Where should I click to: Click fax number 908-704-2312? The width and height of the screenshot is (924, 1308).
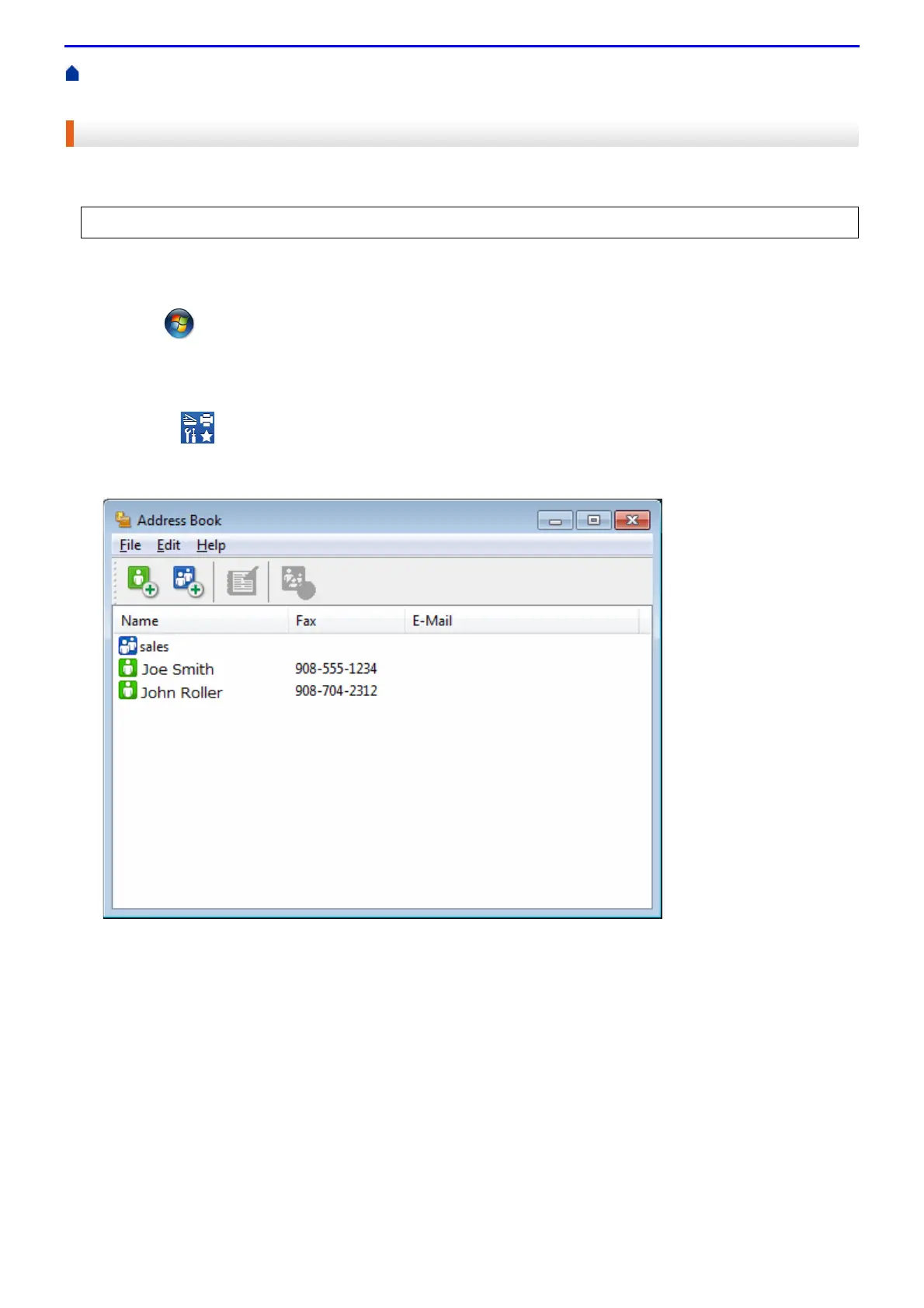pos(336,691)
